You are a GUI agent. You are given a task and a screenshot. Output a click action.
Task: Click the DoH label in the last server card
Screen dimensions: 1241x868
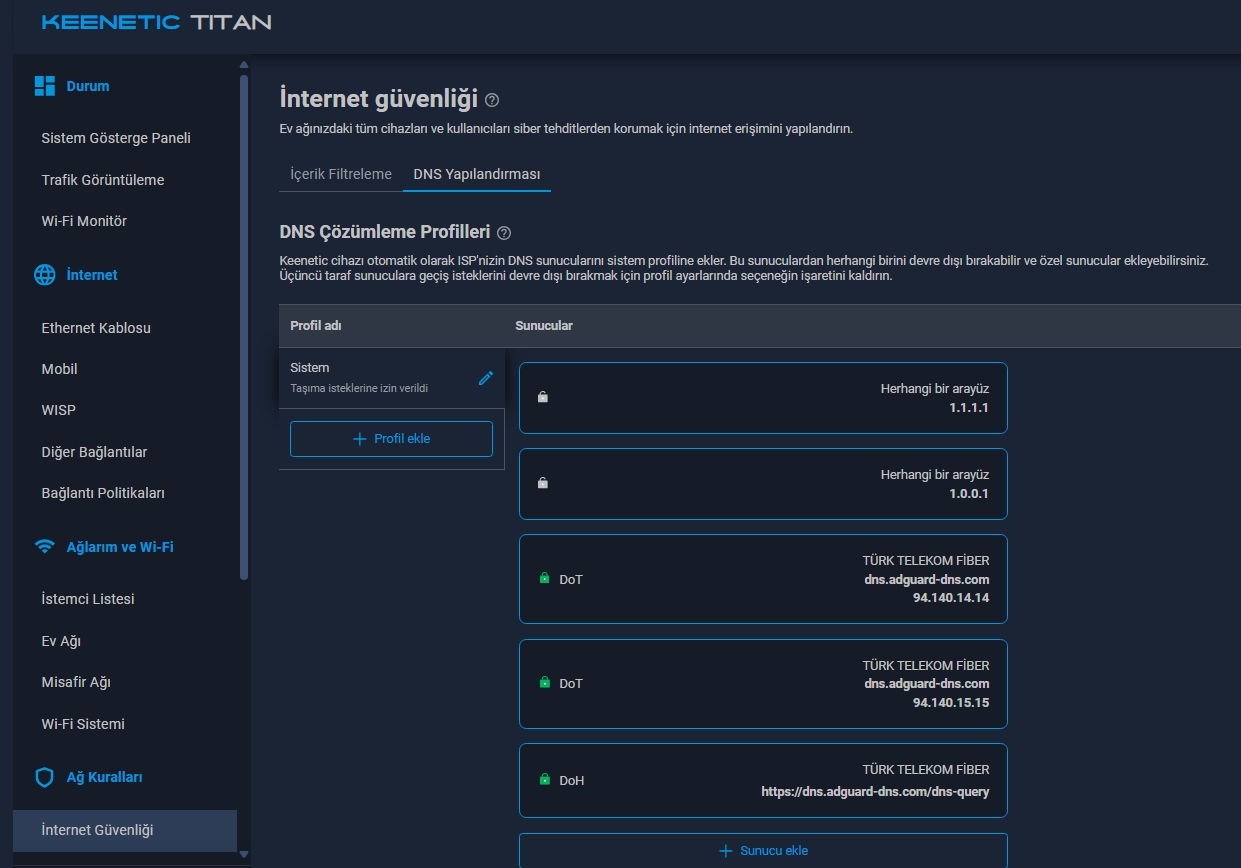(572, 780)
